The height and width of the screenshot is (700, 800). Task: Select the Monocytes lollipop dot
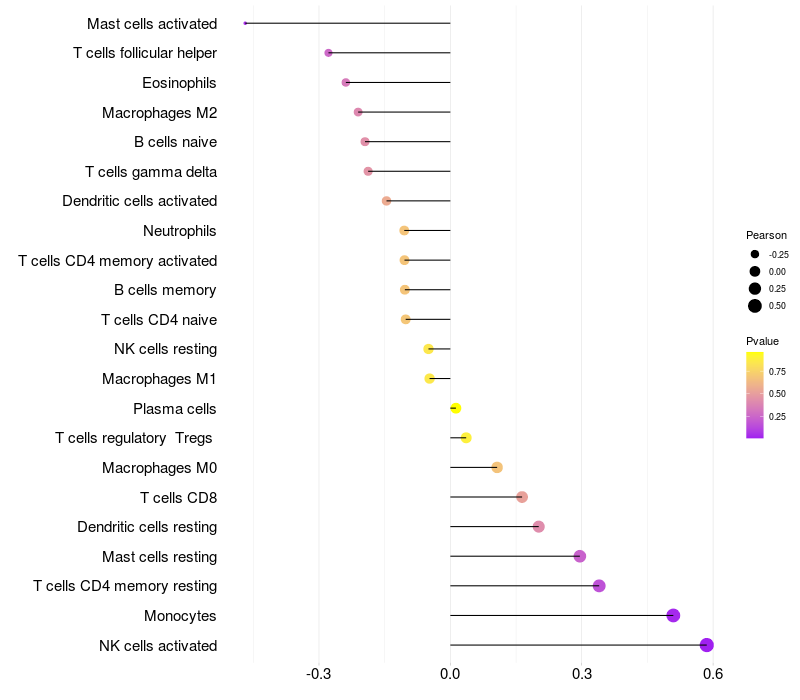[673, 615]
